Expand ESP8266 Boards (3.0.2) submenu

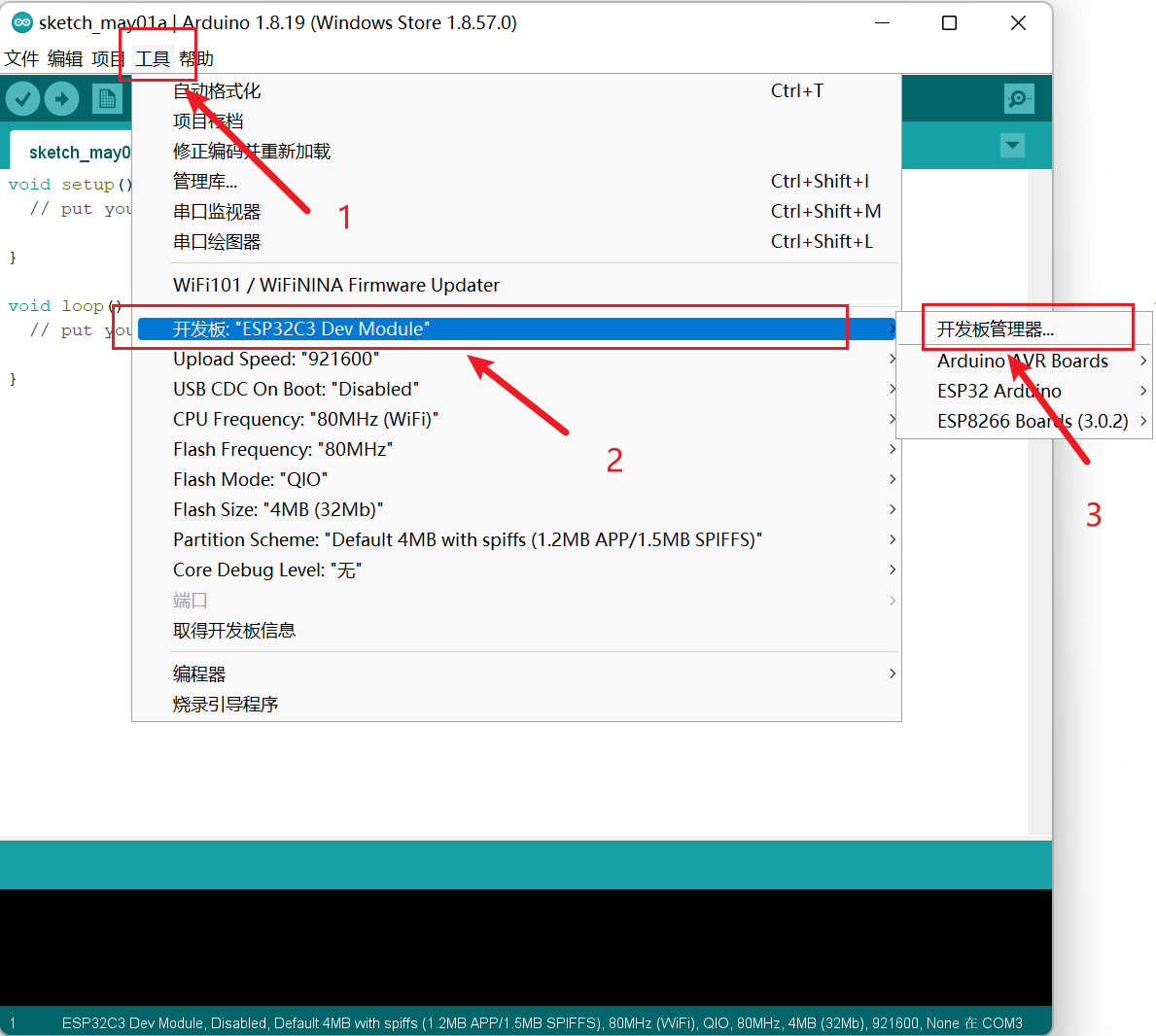coord(1025,422)
